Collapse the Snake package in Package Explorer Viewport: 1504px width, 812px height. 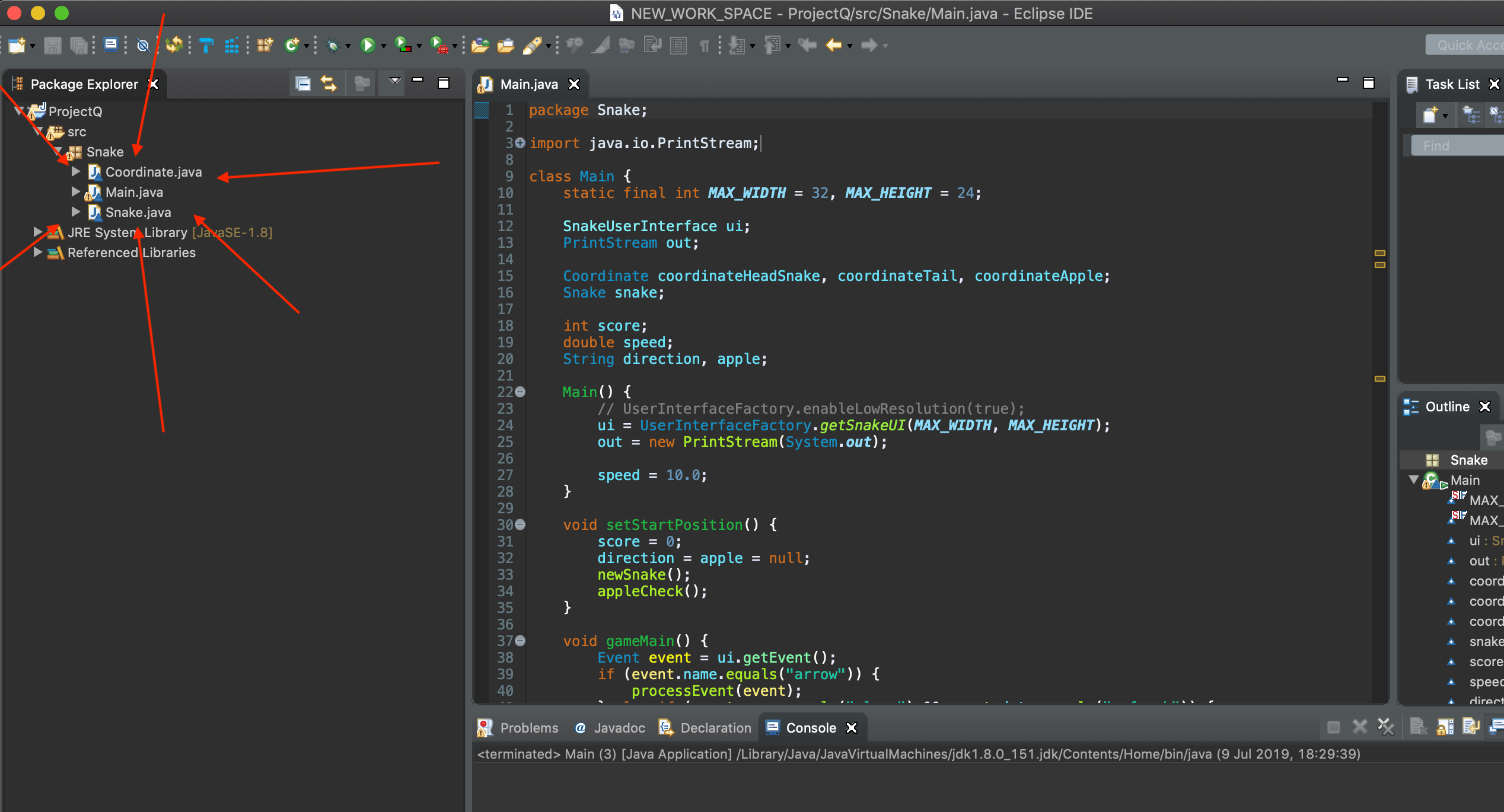pos(58,151)
